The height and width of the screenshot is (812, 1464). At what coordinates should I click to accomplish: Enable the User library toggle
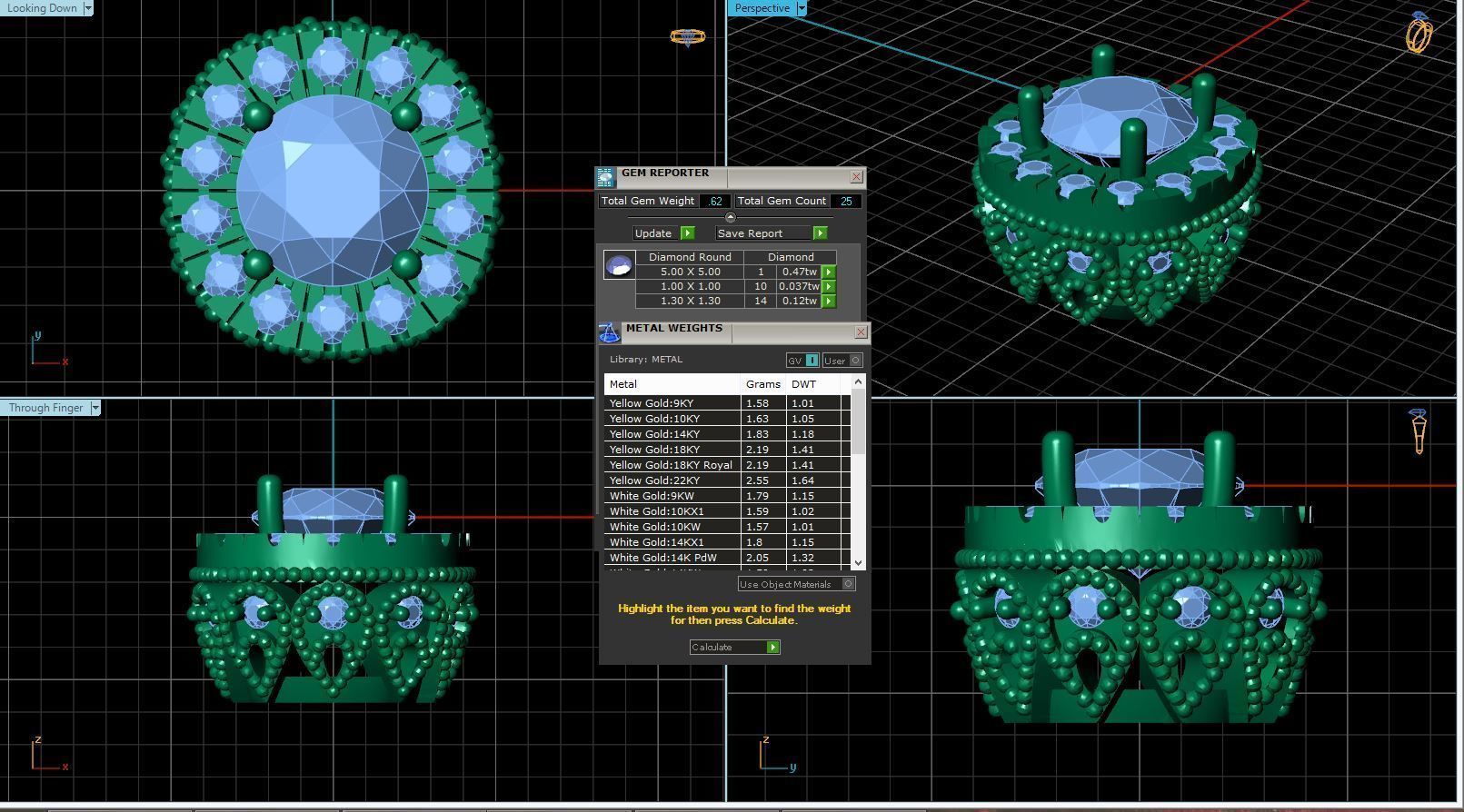(842, 361)
